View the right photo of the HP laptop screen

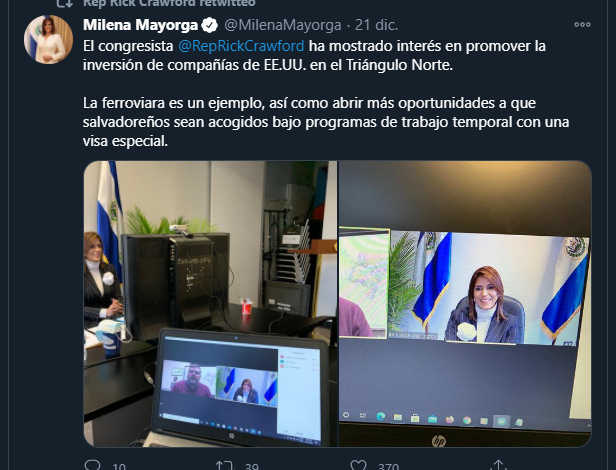point(465,304)
